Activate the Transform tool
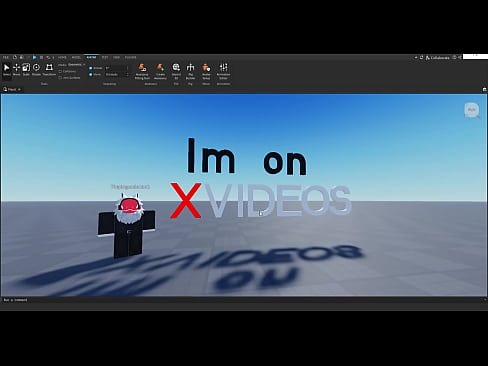Image resolution: width=488 pixels, height=366 pixels. point(49,70)
